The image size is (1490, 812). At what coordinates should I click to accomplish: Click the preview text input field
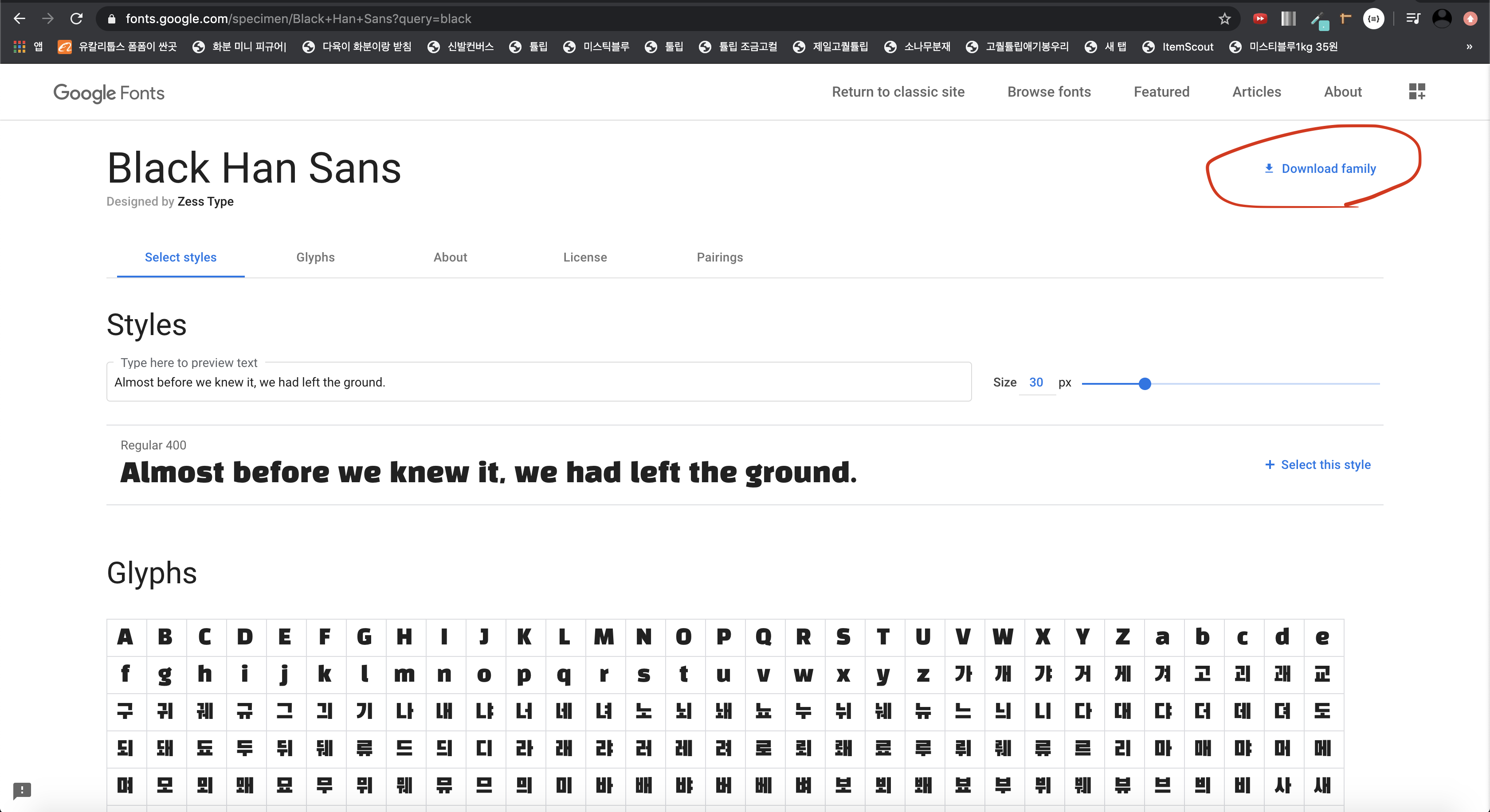pyautogui.click(x=538, y=382)
